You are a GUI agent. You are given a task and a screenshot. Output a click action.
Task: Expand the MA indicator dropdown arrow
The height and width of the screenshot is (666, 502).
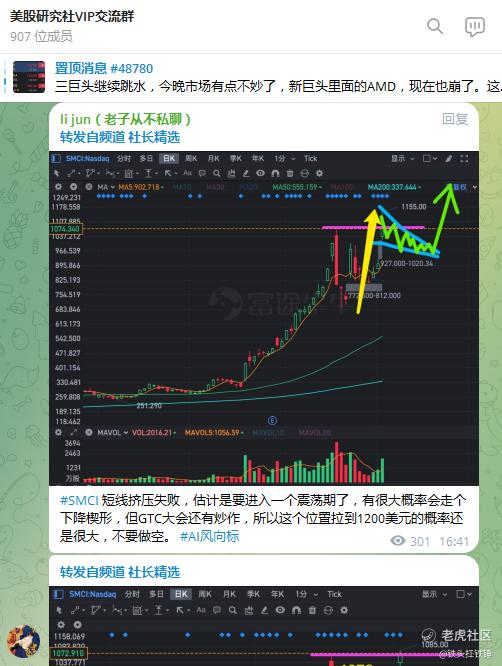113,187
